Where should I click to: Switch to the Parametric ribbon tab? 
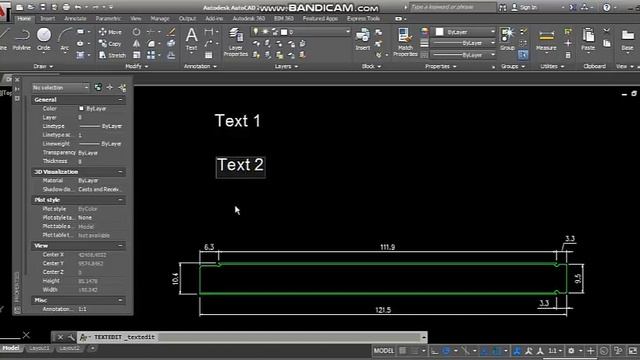coord(108,18)
